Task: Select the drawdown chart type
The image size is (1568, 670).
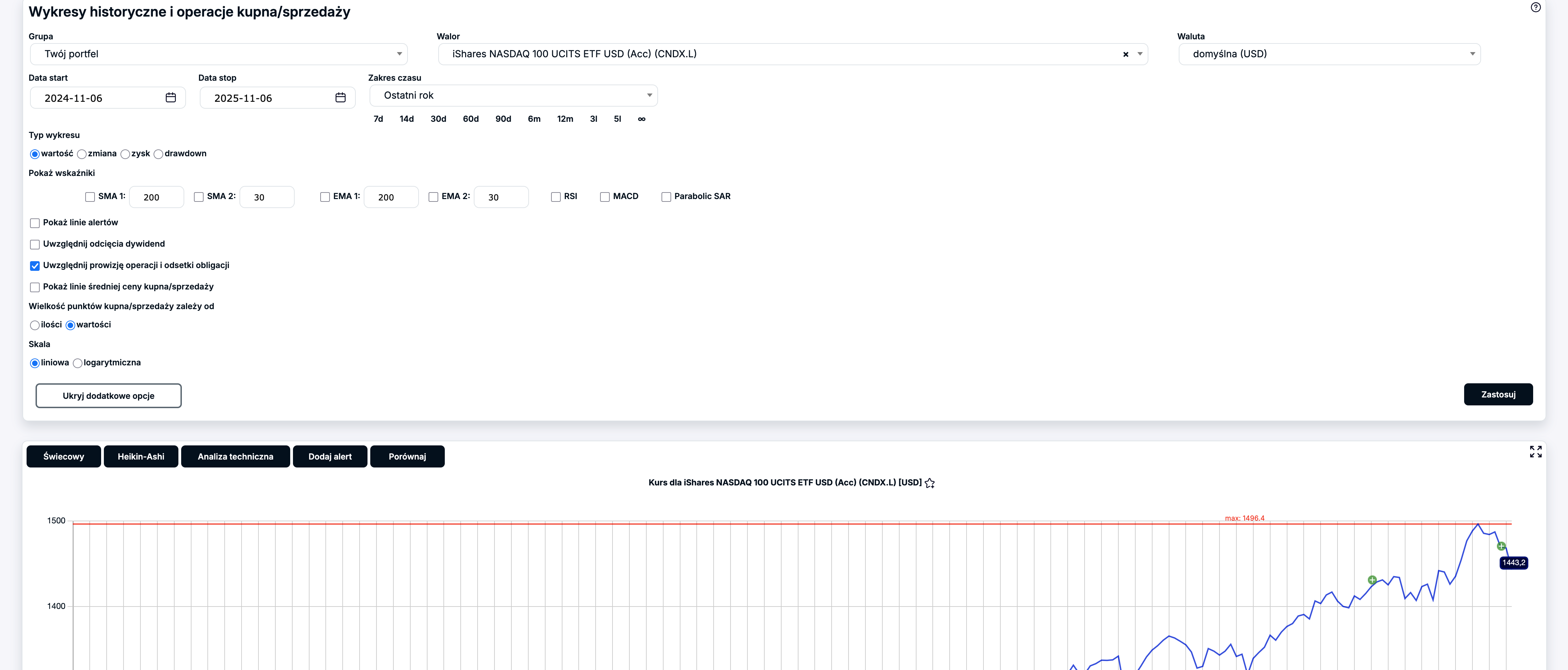Action: point(159,154)
